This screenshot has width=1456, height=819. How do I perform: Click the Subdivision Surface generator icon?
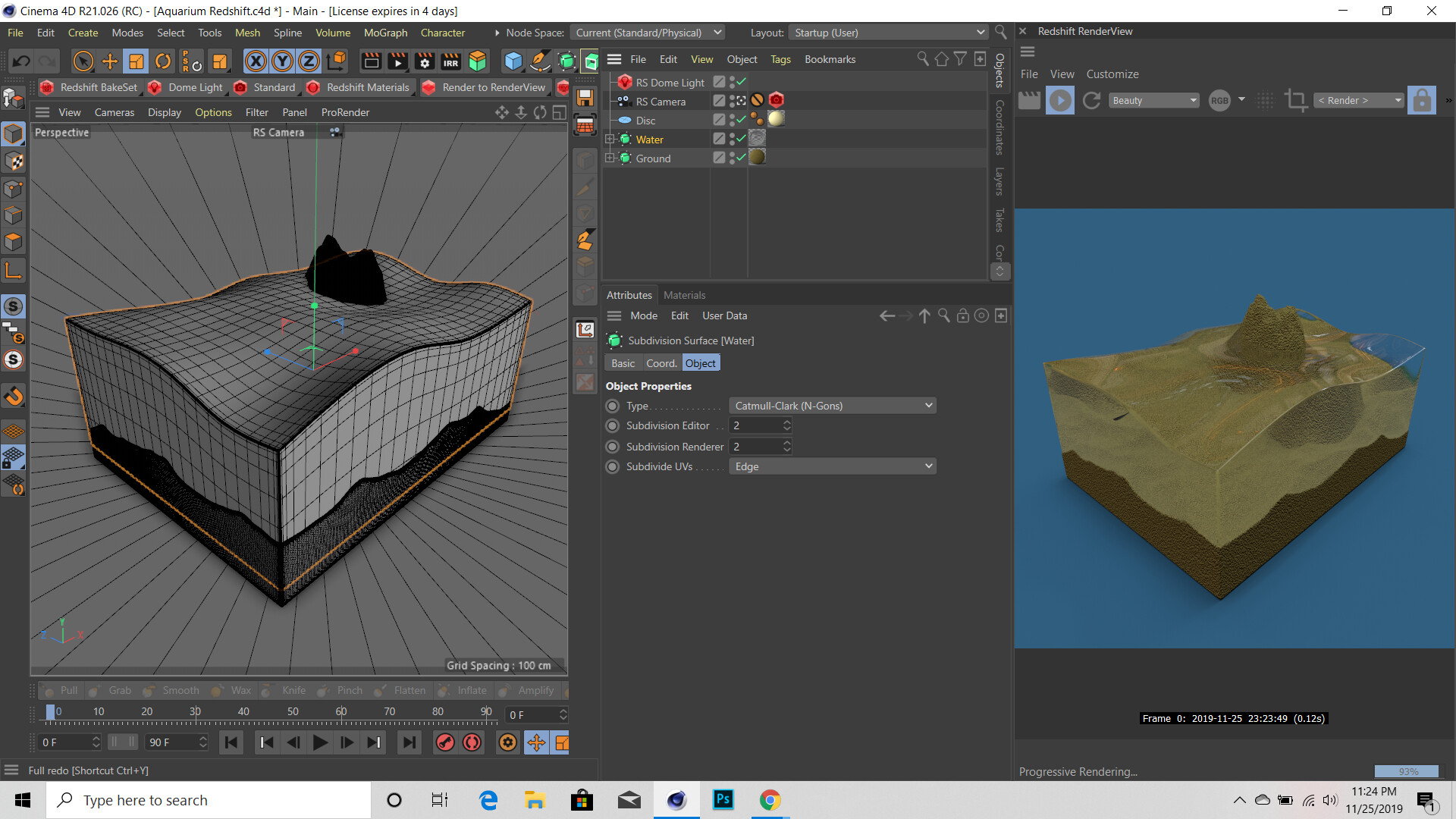[x=566, y=61]
